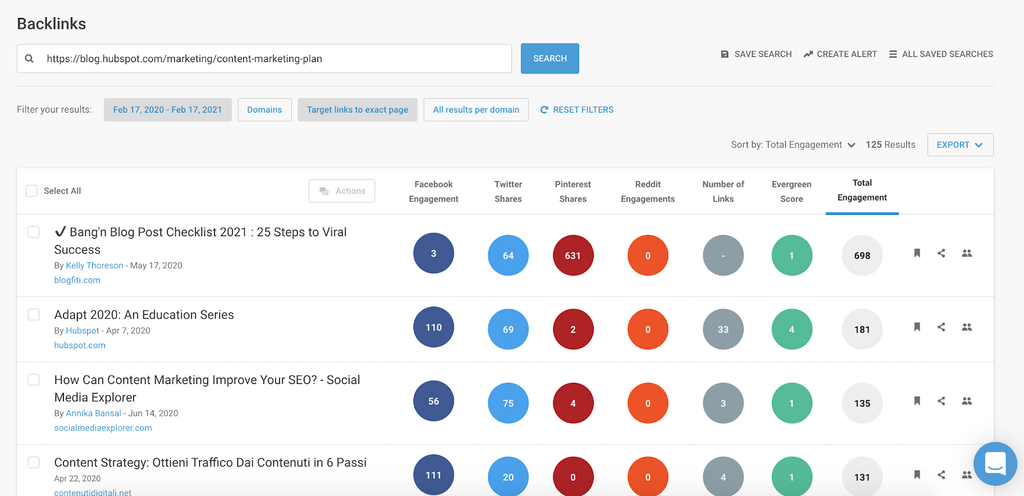Viewport: 1024px width, 496px height.
Task: Open the blogfiti.com domain link
Action: pyautogui.click(x=78, y=281)
